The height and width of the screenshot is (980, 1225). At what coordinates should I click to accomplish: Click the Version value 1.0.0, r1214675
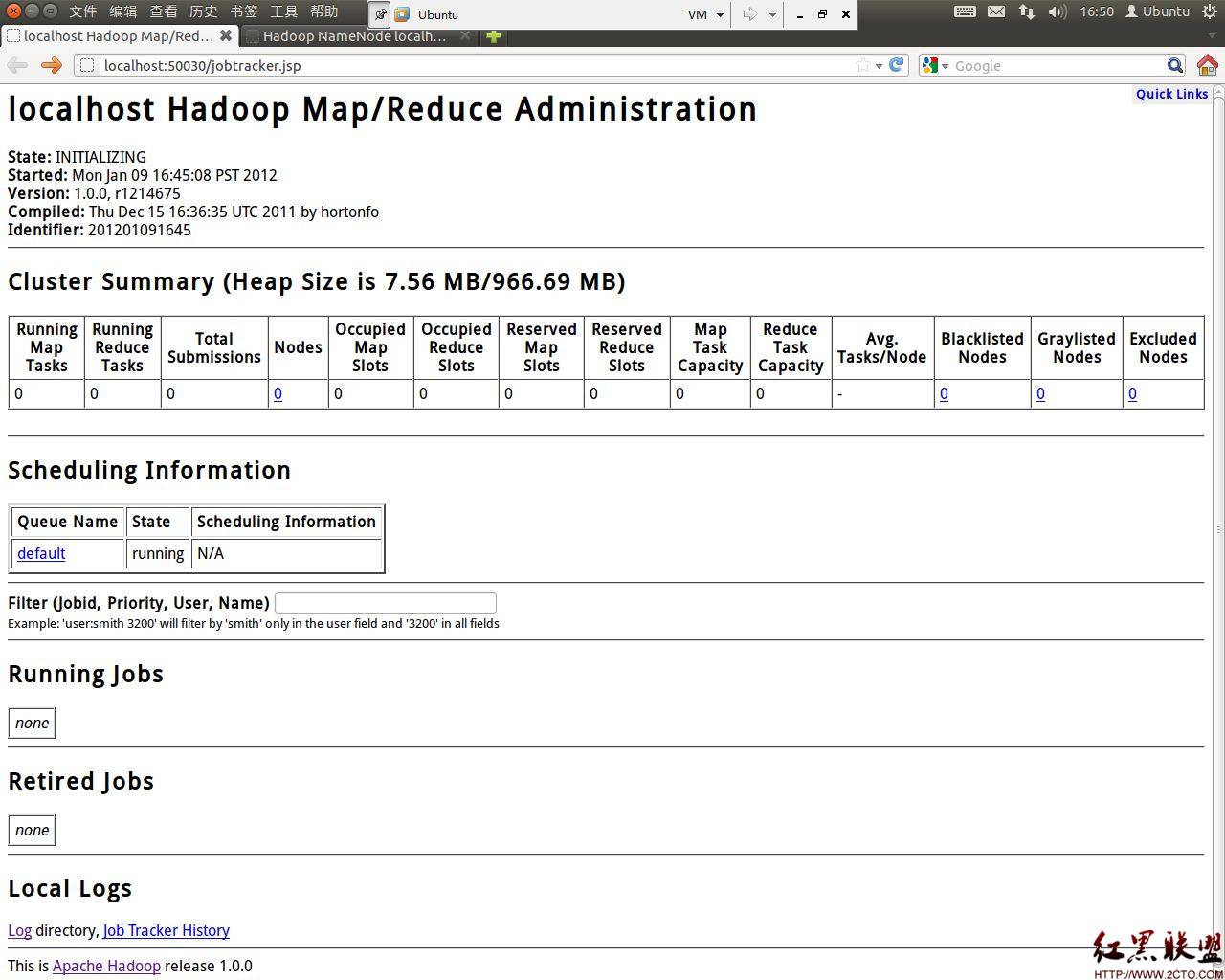[127, 193]
